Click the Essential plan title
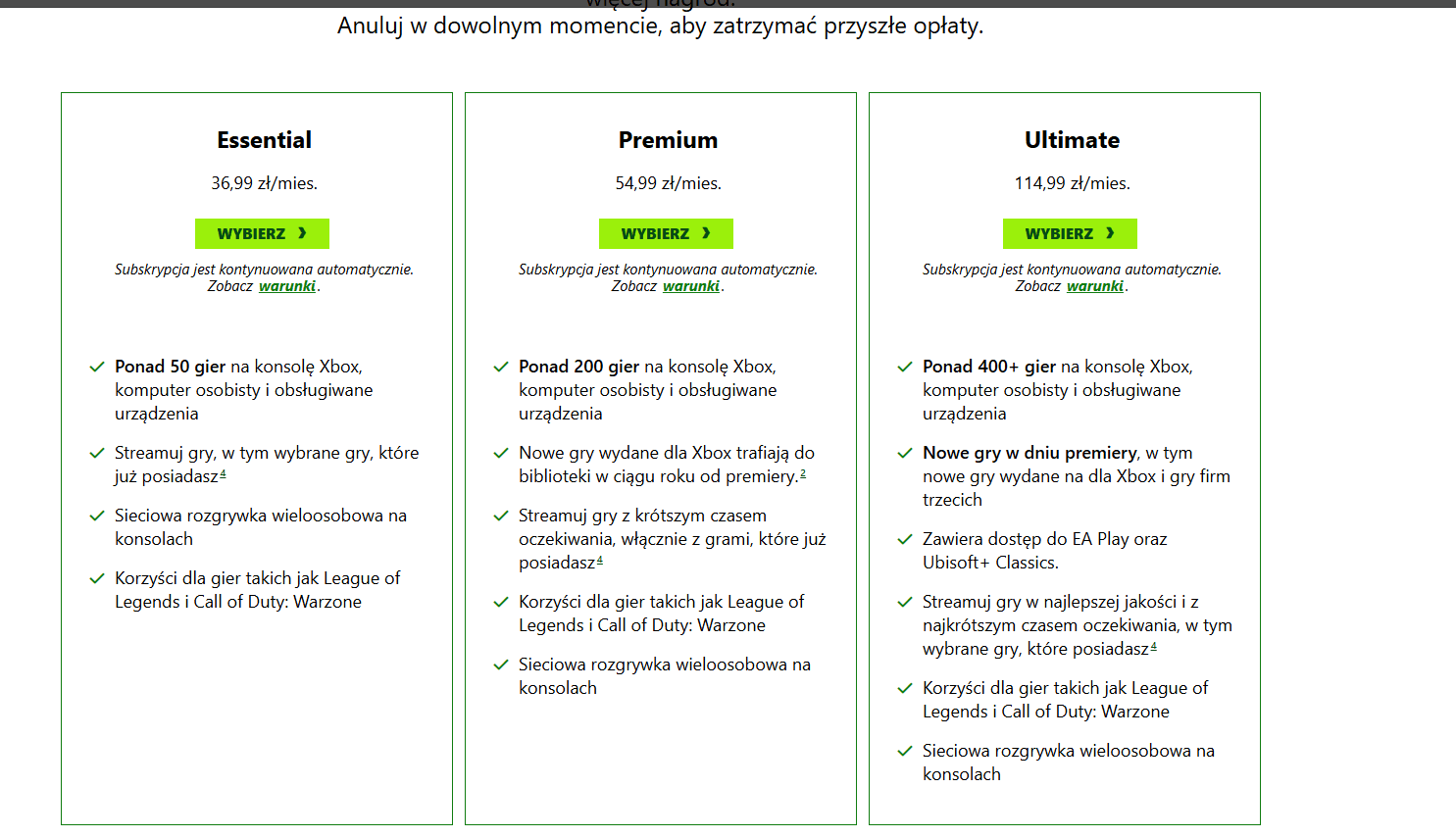The image size is (1456, 837). coord(264,140)
